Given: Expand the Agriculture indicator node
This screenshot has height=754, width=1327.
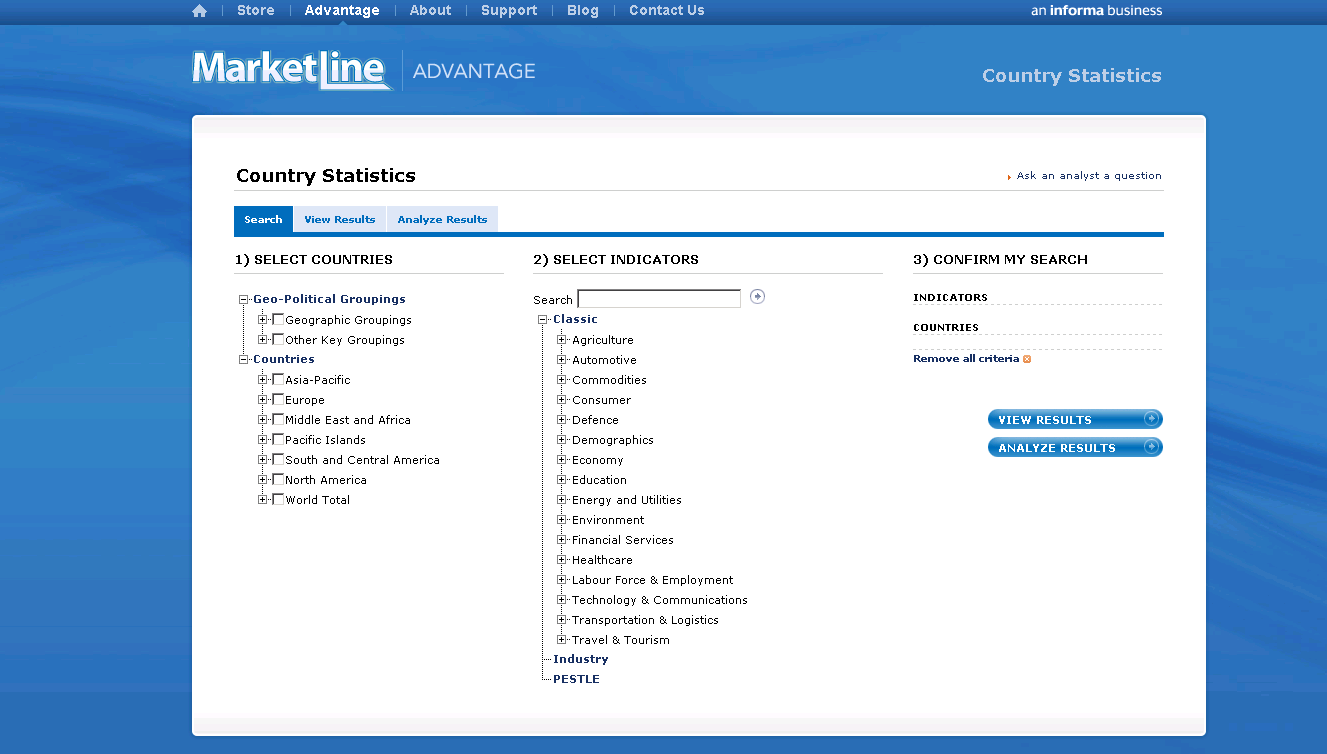Looking at the screenshot, I should pos(562,339).
